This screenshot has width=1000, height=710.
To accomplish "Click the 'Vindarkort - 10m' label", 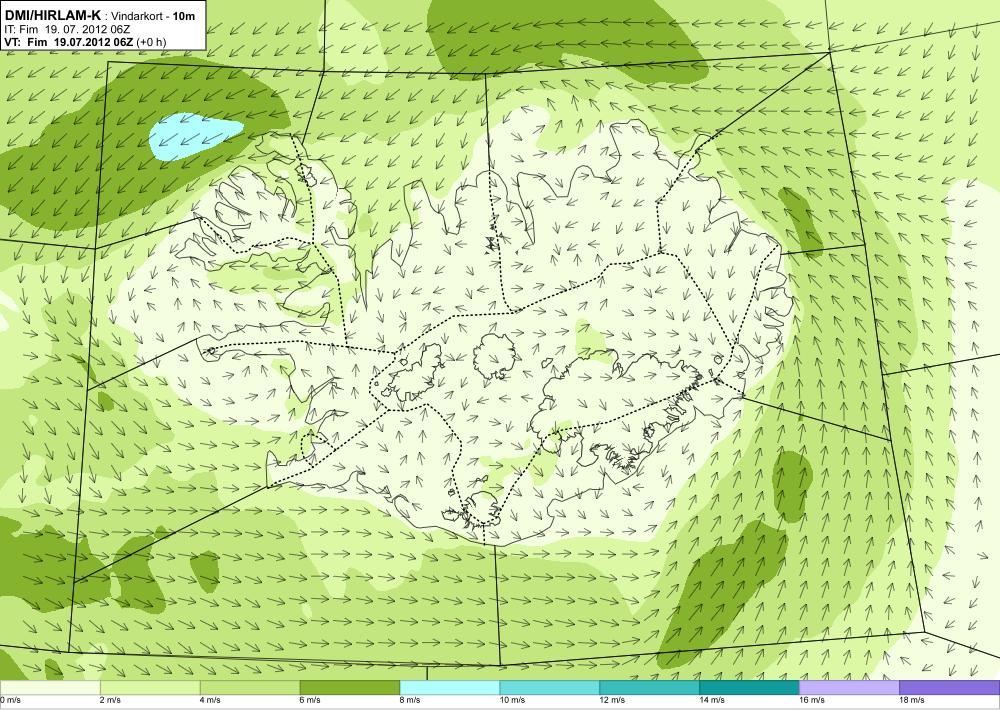I will tap(153, 16).
